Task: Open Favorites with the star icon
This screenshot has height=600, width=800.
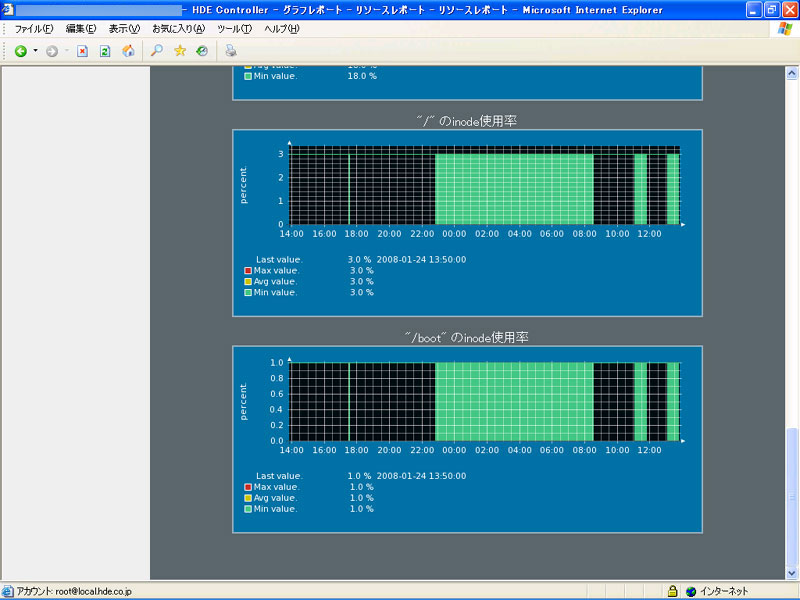Action: coord(180,51)
